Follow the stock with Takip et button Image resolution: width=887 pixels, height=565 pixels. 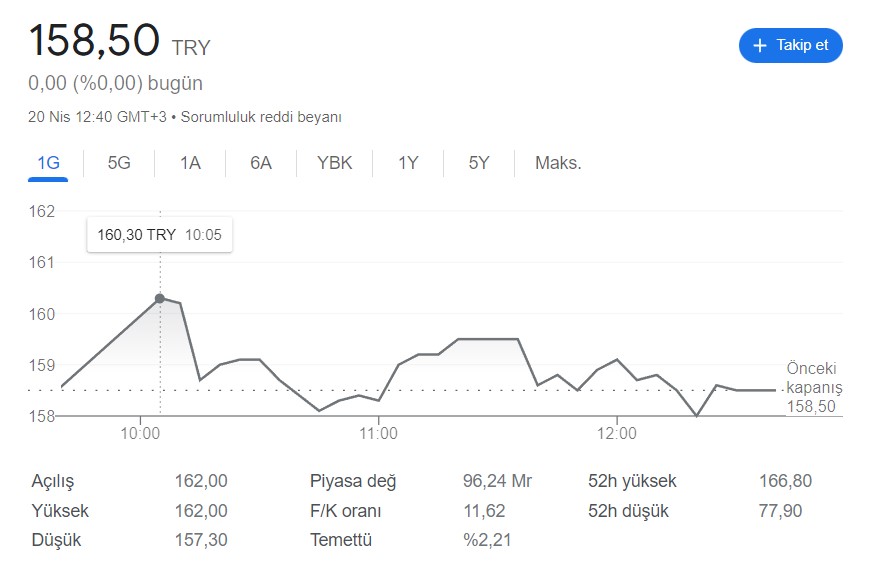click(x=791, y=46)
